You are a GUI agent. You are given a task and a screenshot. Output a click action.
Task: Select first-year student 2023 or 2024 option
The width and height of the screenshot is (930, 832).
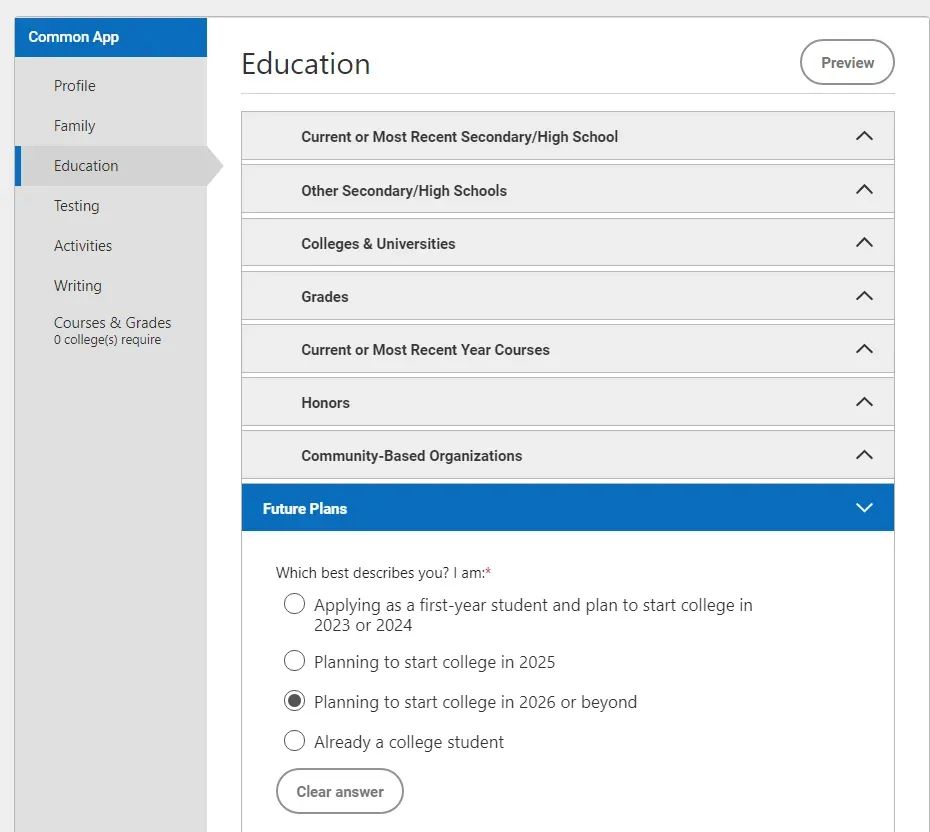(x=294, y=604)
